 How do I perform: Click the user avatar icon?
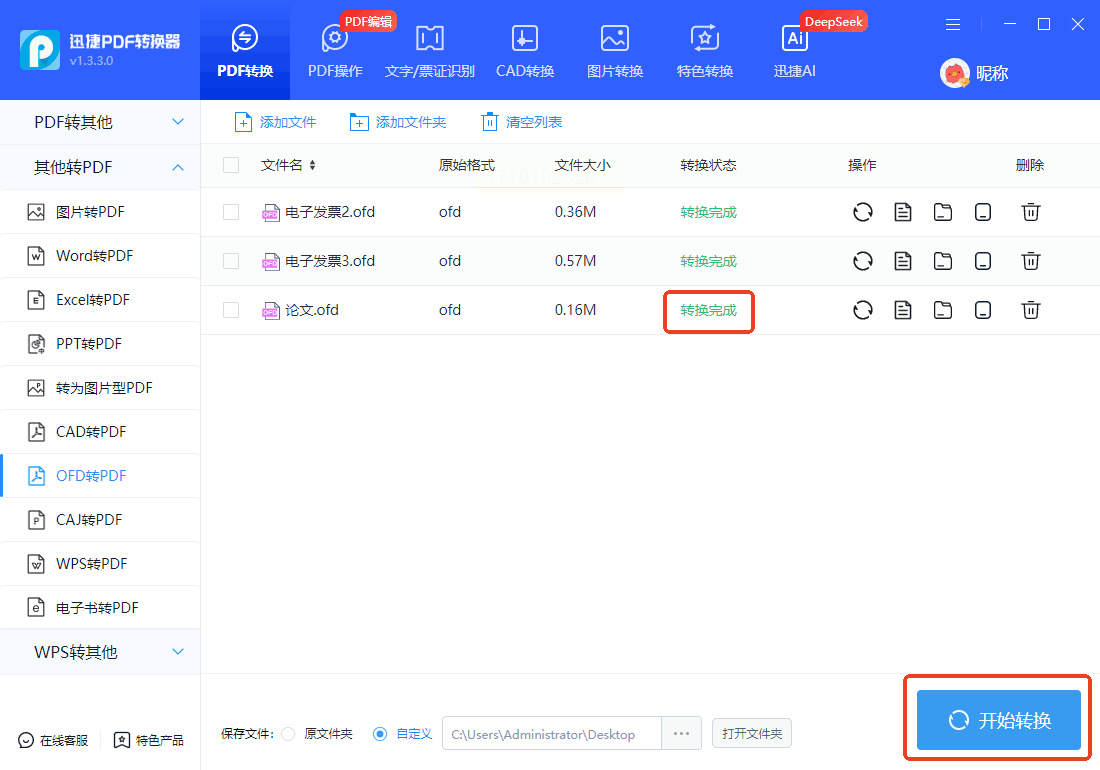(955, 73)
